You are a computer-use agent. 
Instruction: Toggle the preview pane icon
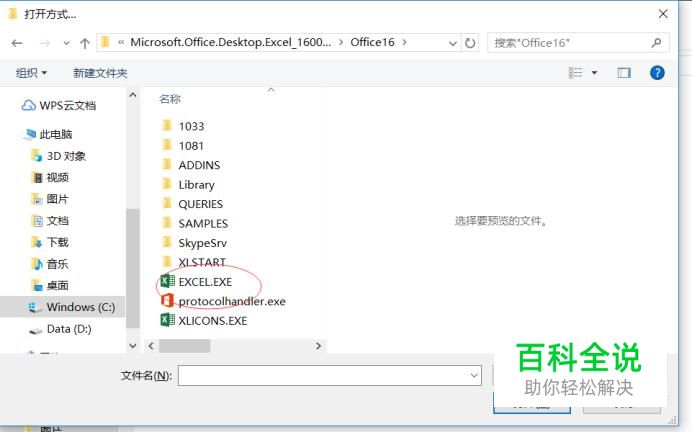[624, 73]
